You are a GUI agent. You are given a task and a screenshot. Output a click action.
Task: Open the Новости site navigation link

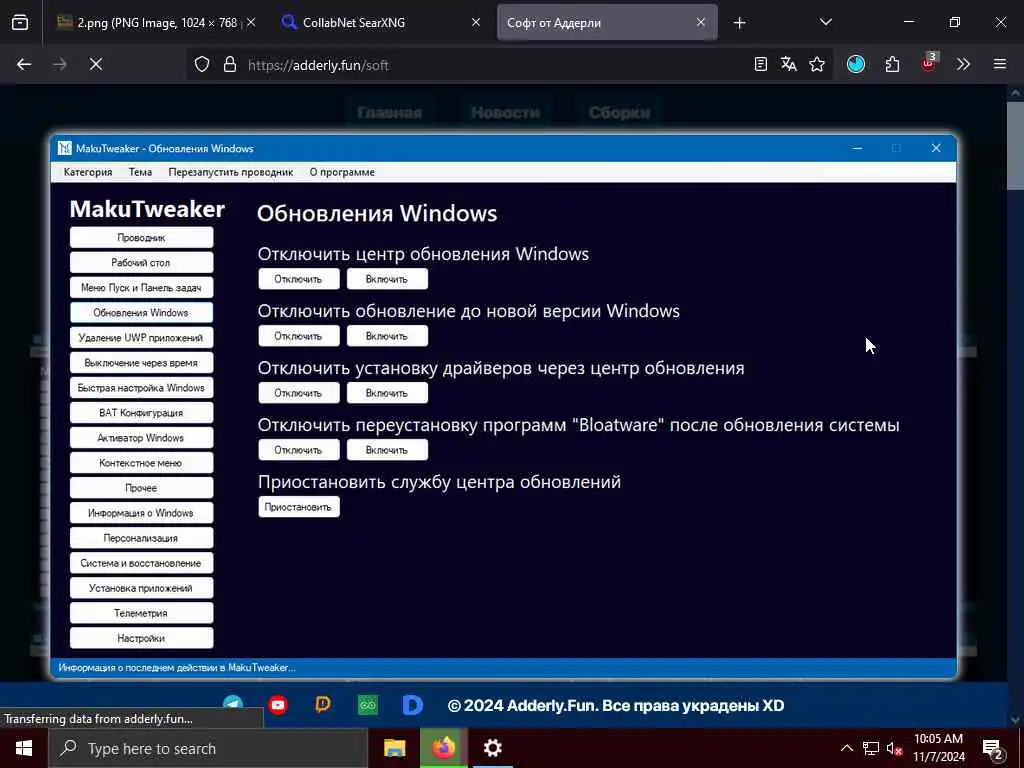click(505, 113)
